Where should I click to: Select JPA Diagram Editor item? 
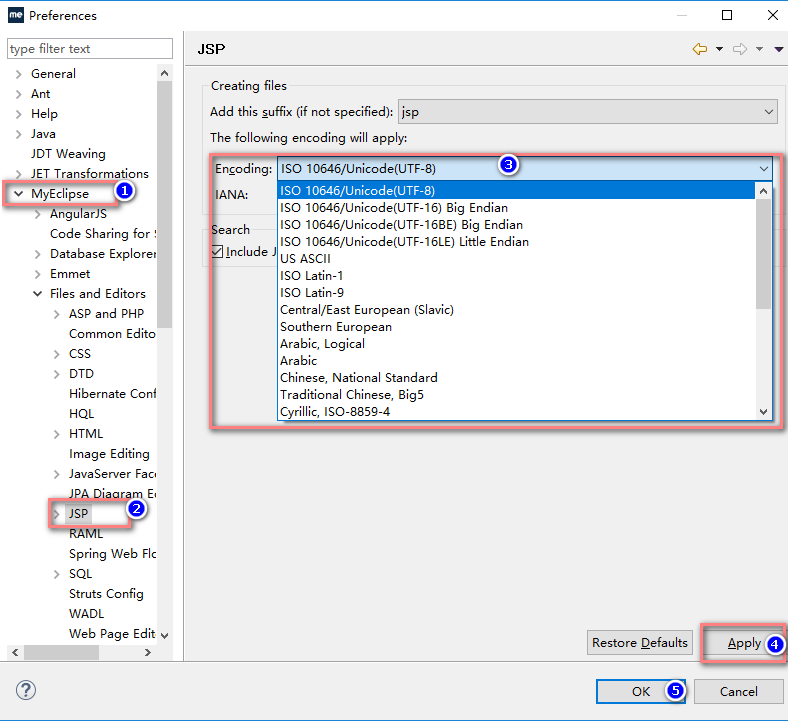113,493
